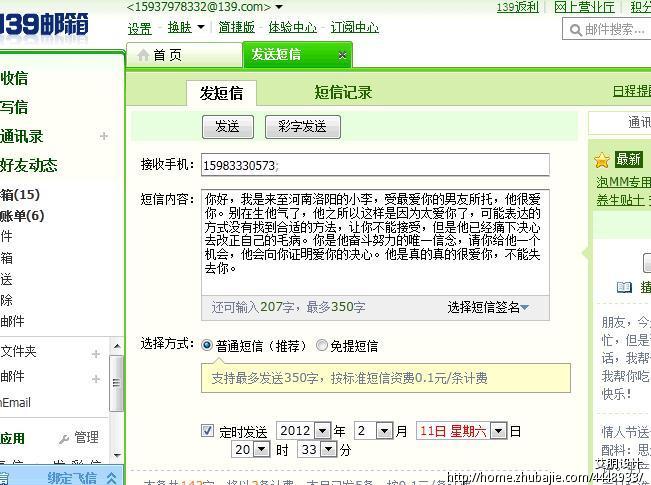This screenshot has width=651, height=485.
Task: Open the inbox 箱(15) folder
Action: coord(20,195)
